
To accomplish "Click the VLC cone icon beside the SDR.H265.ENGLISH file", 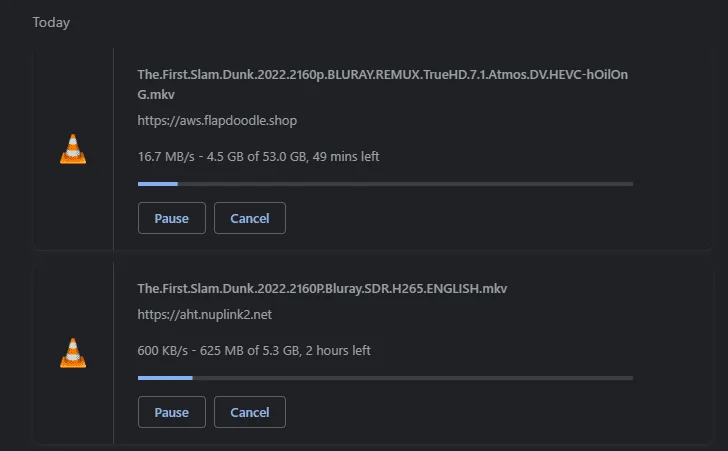I will click(x=73, y=353).
